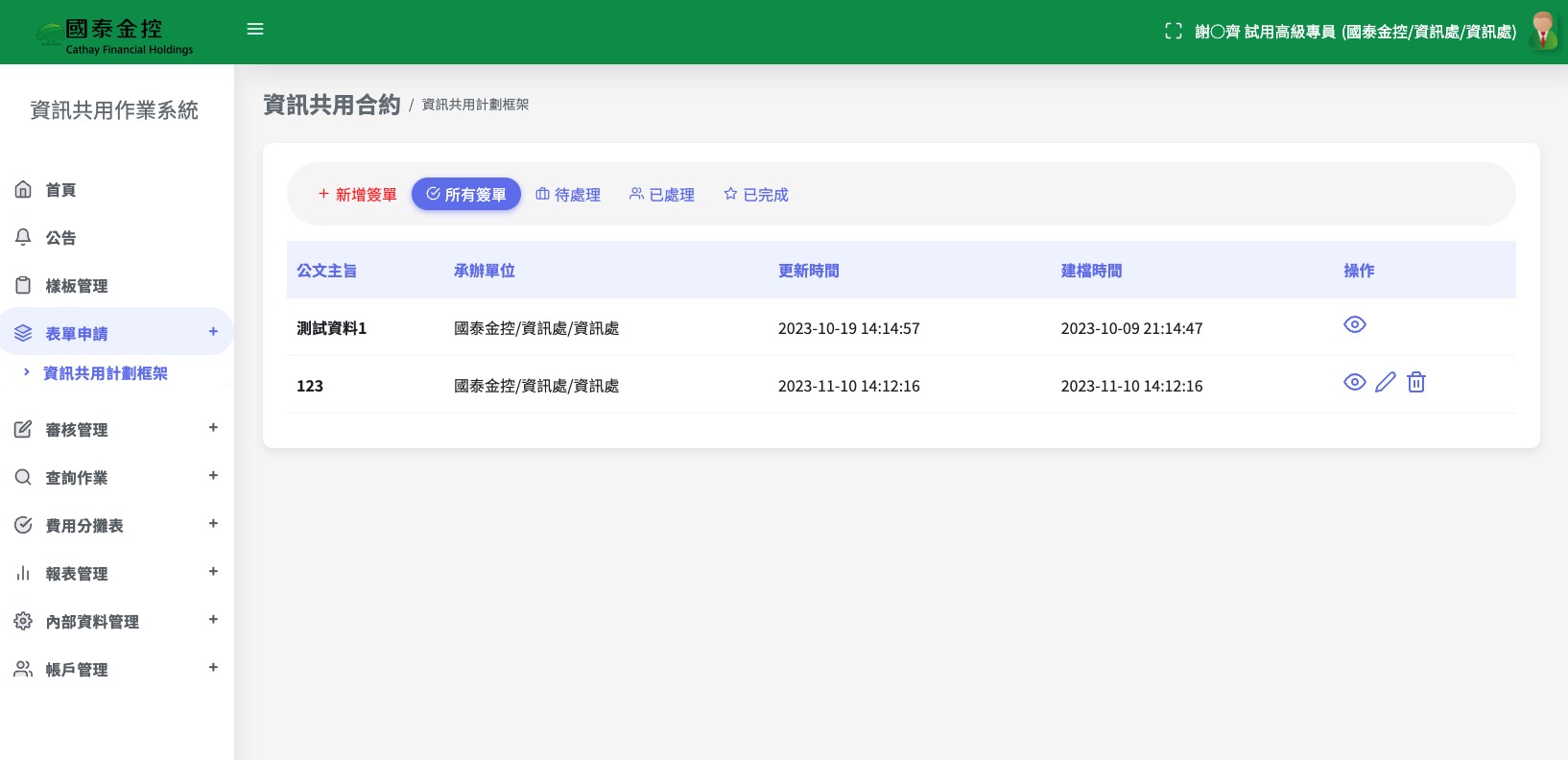Click the hamburger menu icon in header
The width and height of the screenshot is (1568, 760).
point(255,30)
